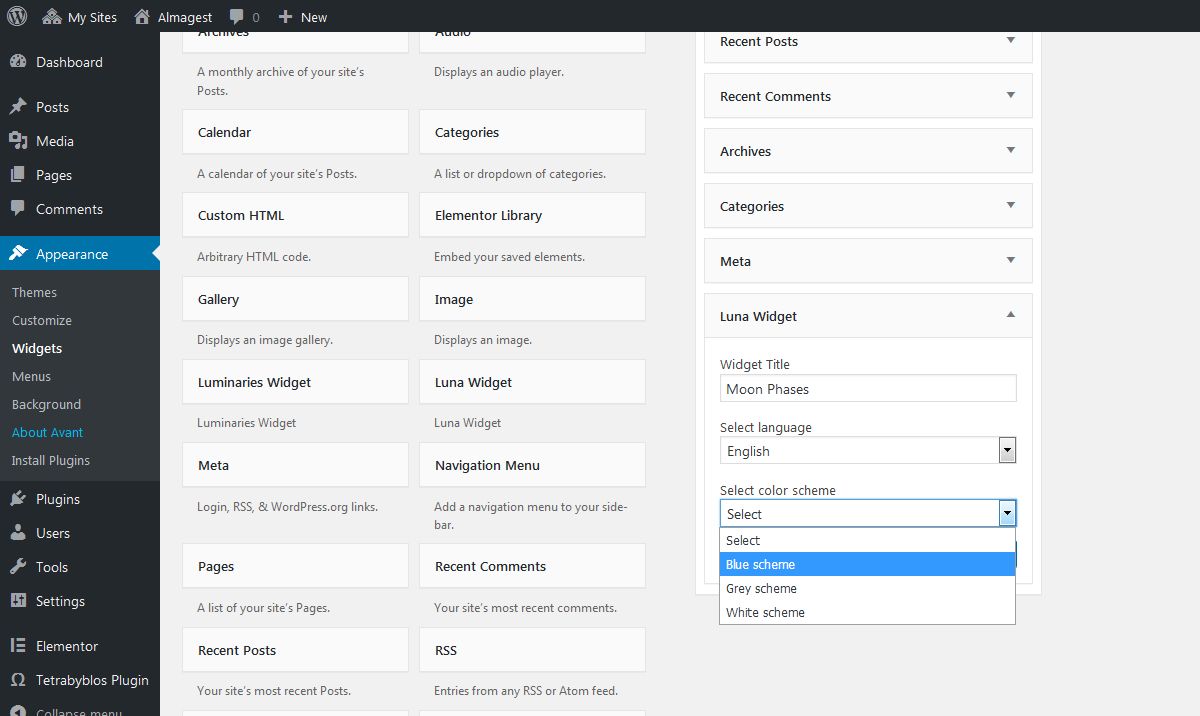The height and width of the screenshot is (716, 1200).
Task: Click the WordPress logo icon
Action: (x=17, y=17)
